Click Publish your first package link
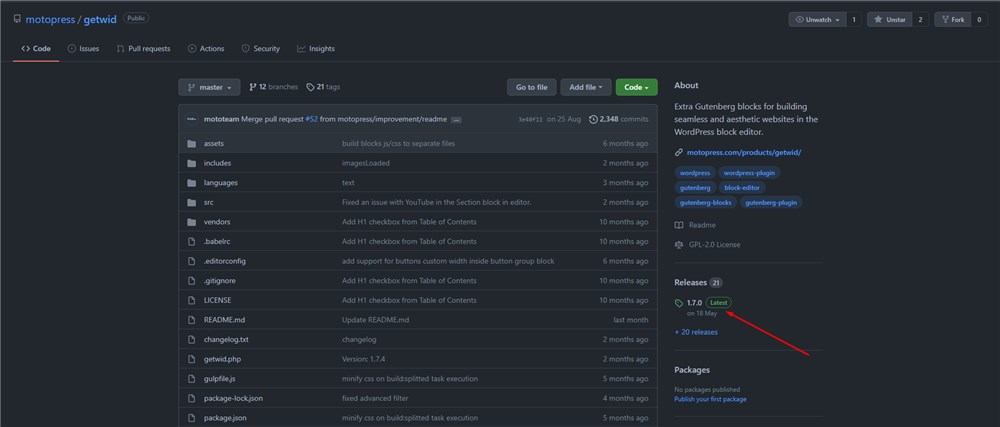 coord(710,400)
